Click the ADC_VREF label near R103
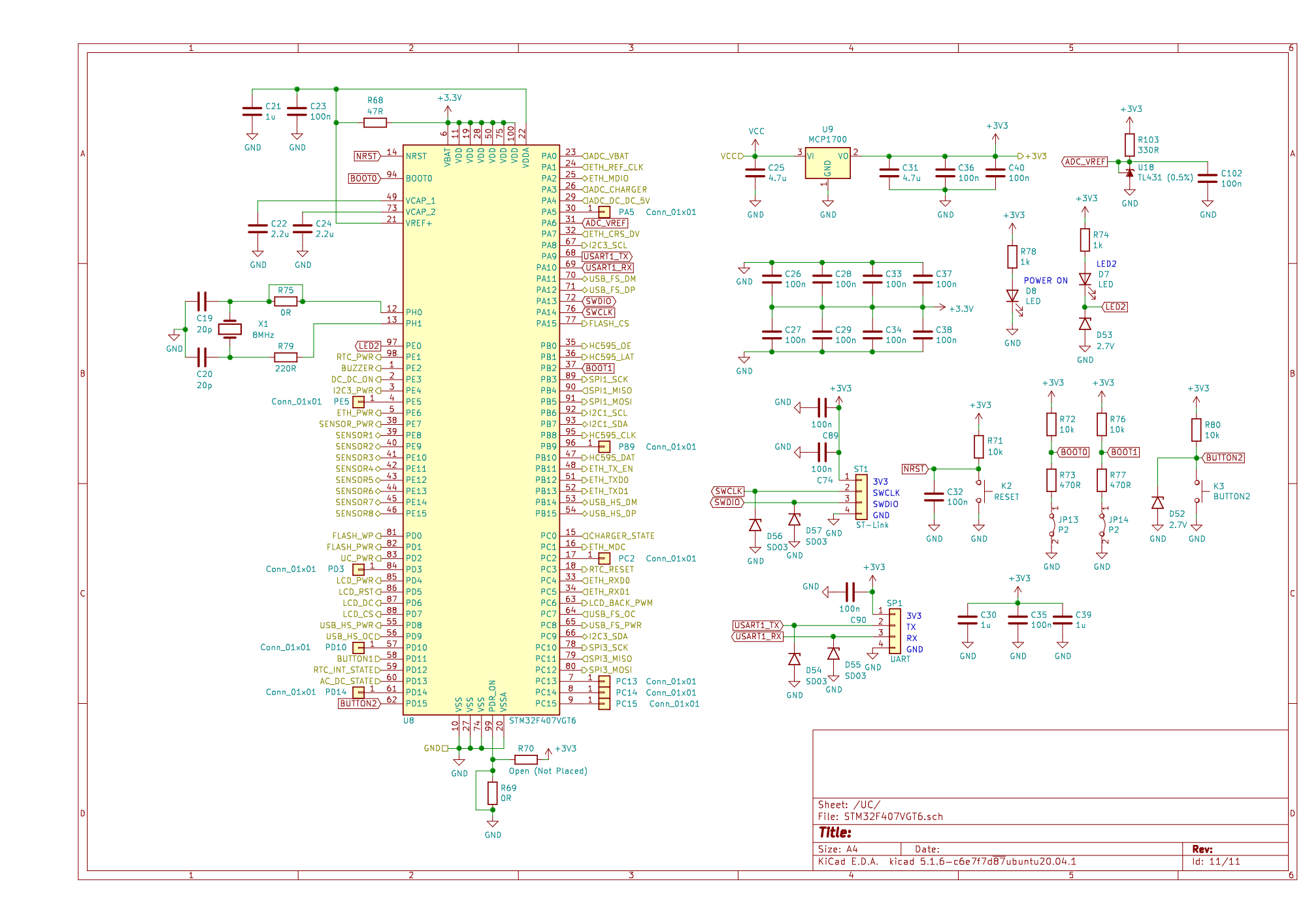 pyautogui.click(x=1085, y=161)
